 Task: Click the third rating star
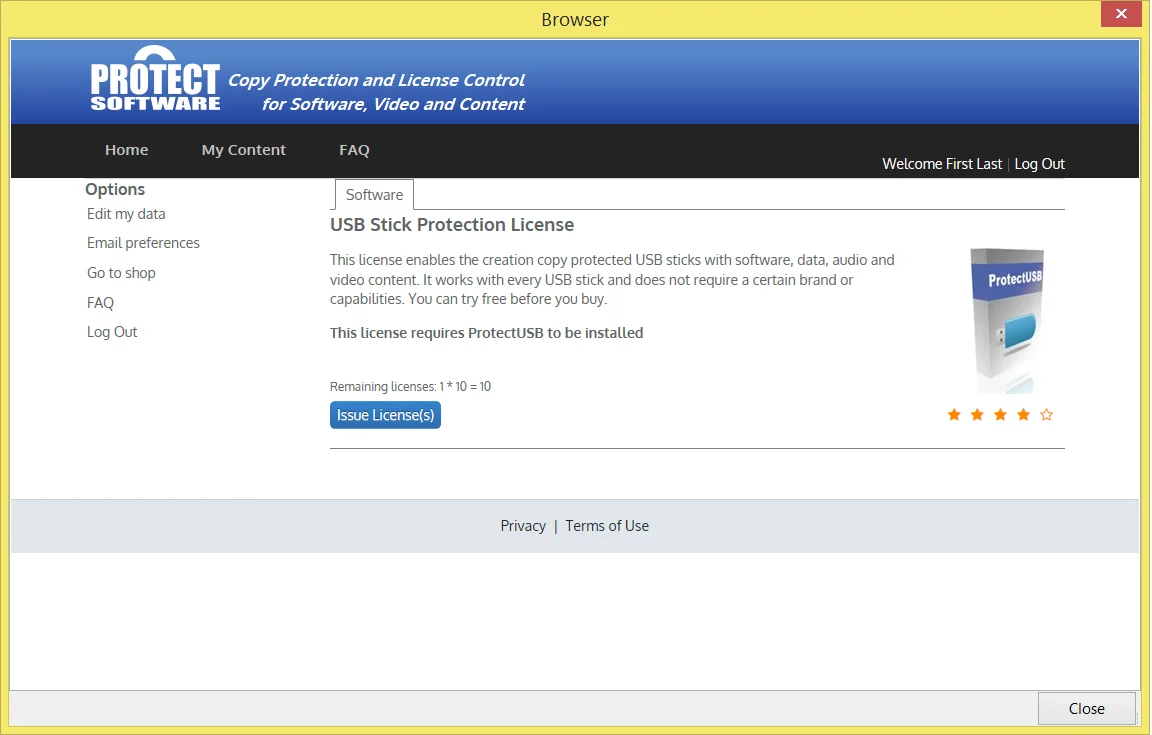coord(1000,415)
